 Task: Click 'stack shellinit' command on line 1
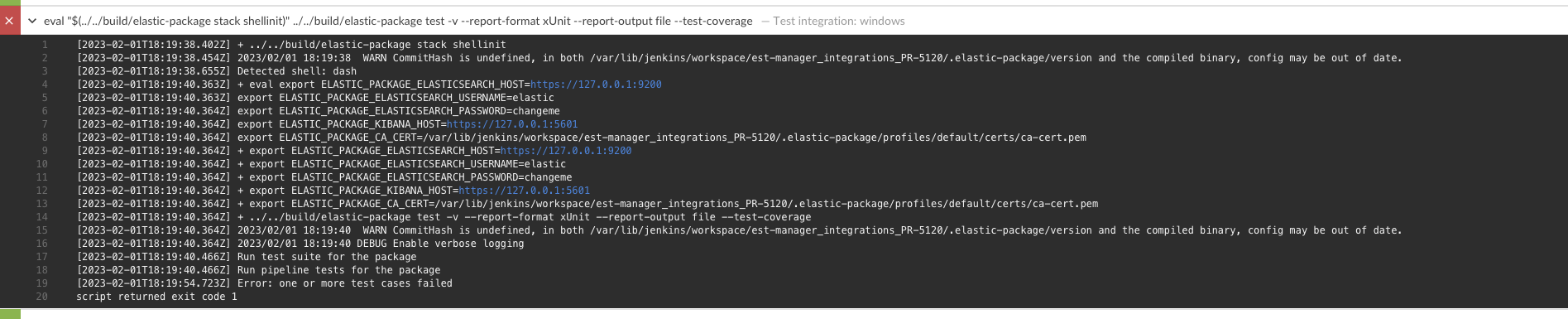(372, 45)
